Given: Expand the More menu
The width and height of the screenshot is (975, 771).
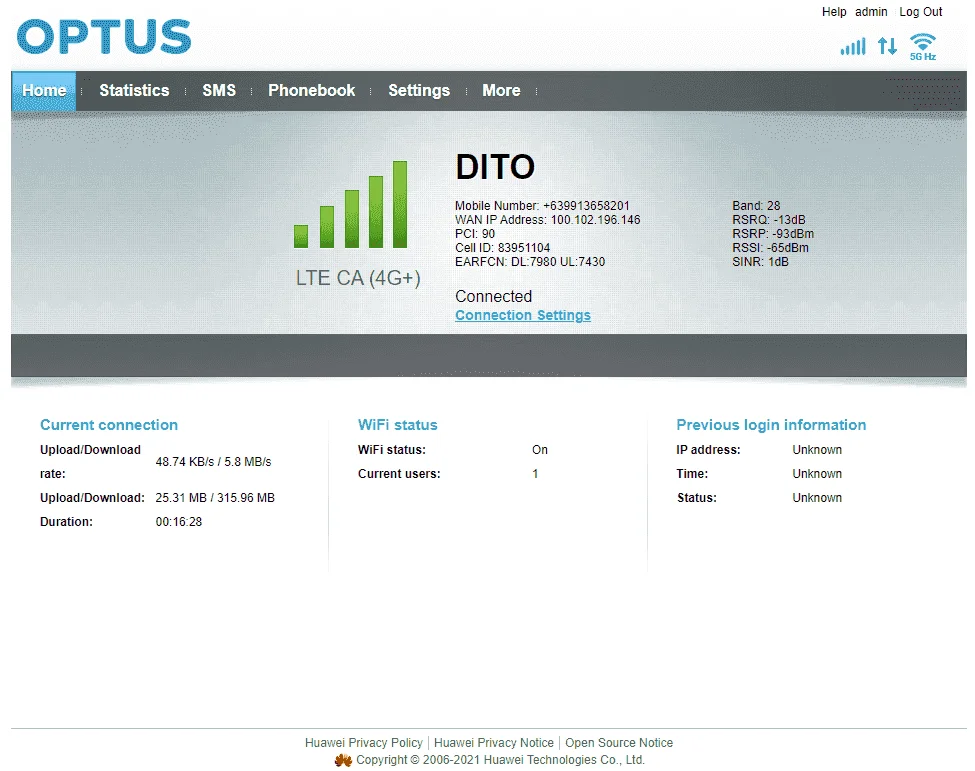Looking at the screenshot, I should (501, 91).
